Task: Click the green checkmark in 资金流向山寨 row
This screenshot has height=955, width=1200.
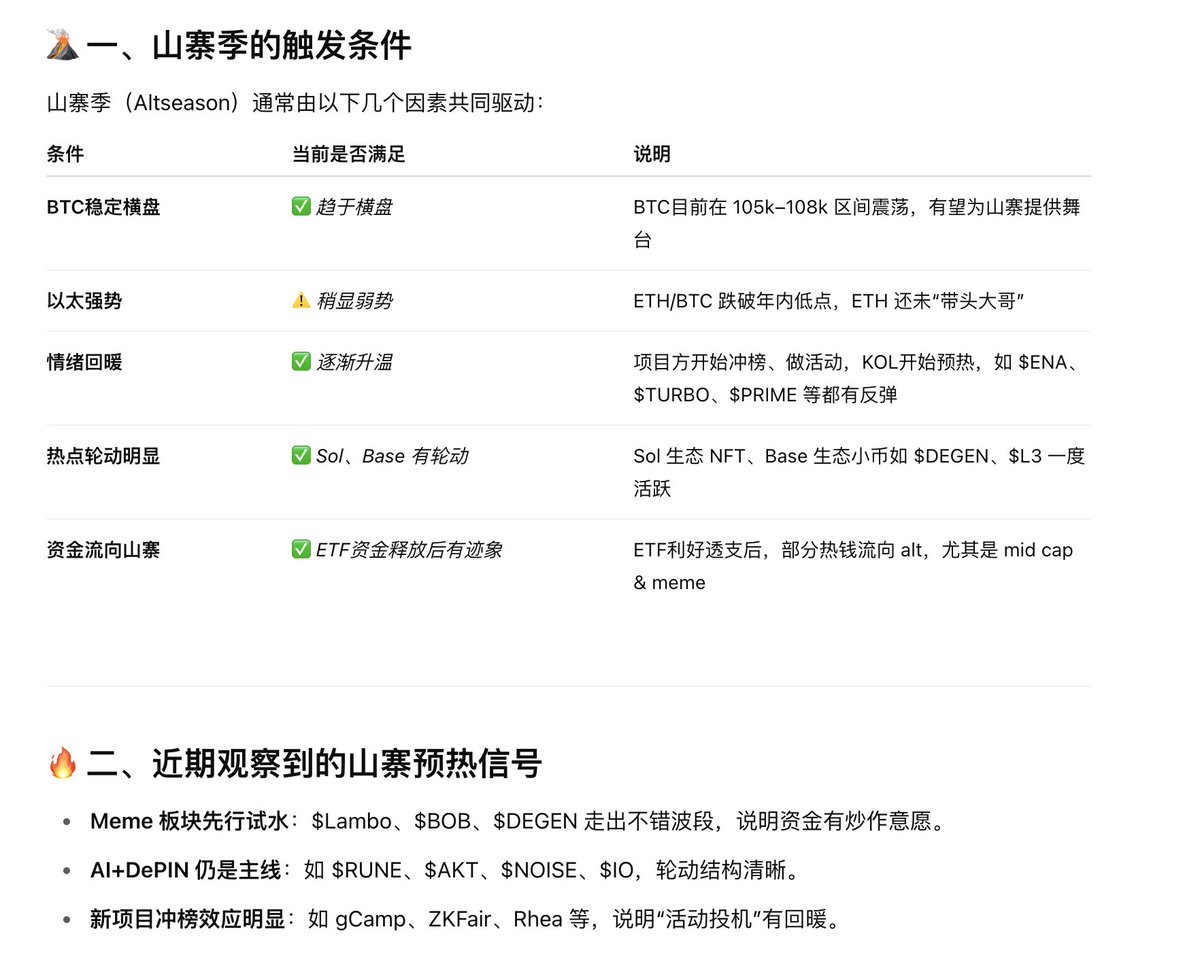Action: tap(300, 549)
